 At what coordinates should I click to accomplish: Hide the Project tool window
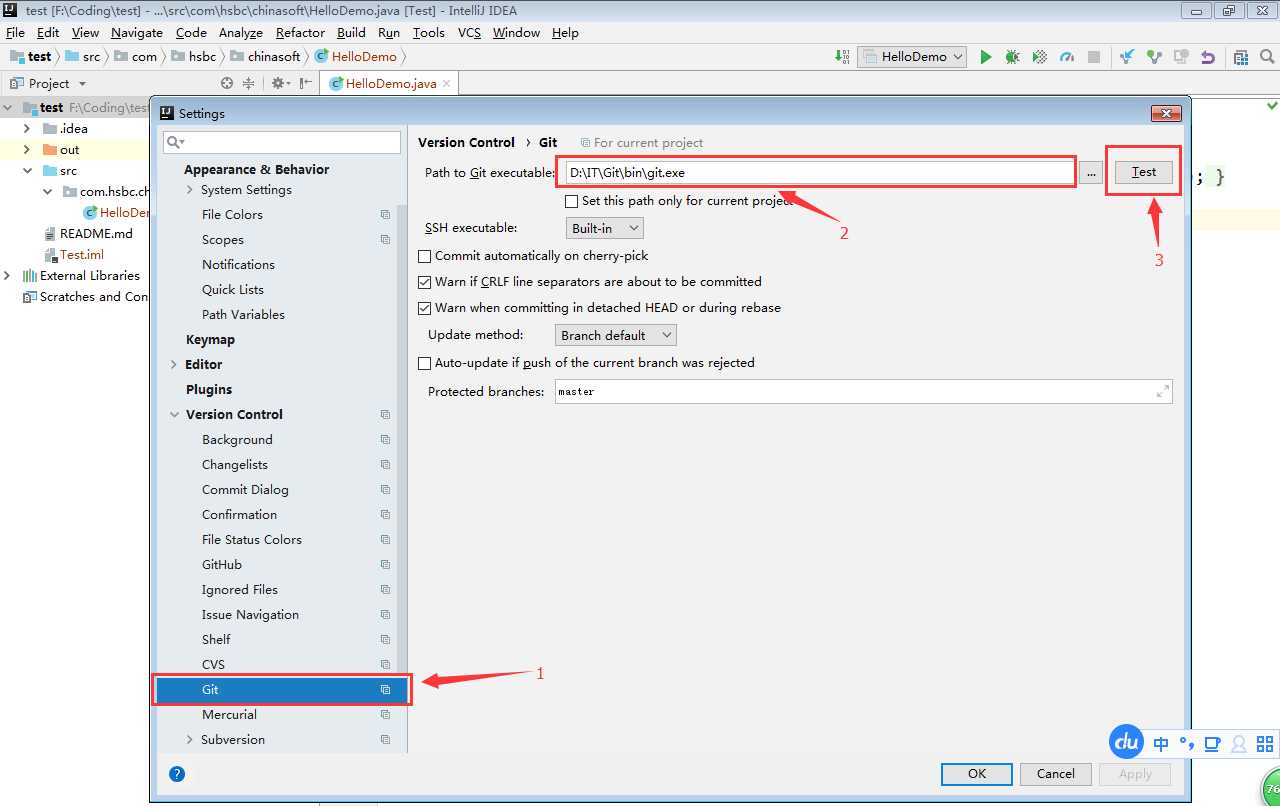(x=306, y=84)
